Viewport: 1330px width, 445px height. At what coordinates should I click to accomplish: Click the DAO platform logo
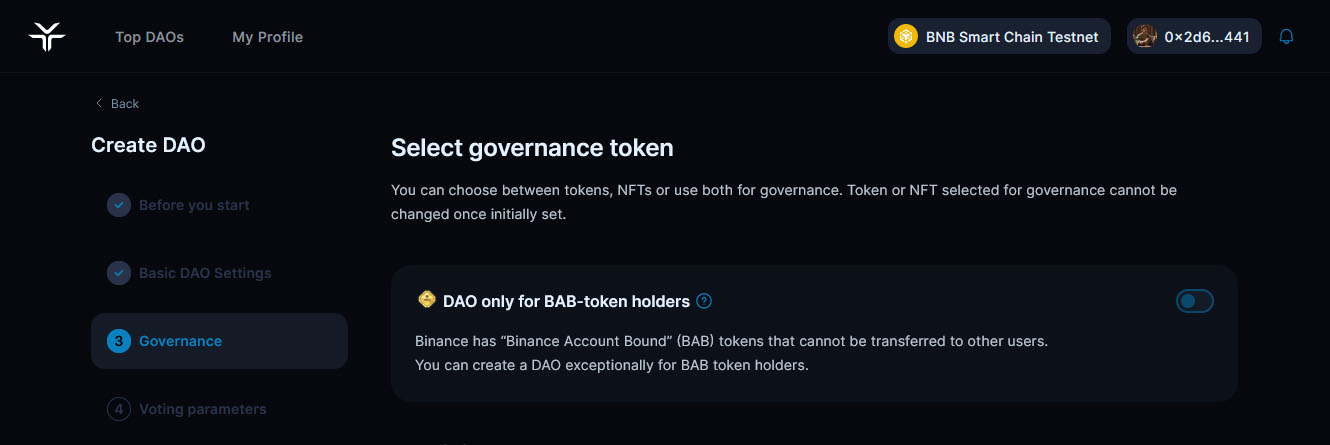46,37
